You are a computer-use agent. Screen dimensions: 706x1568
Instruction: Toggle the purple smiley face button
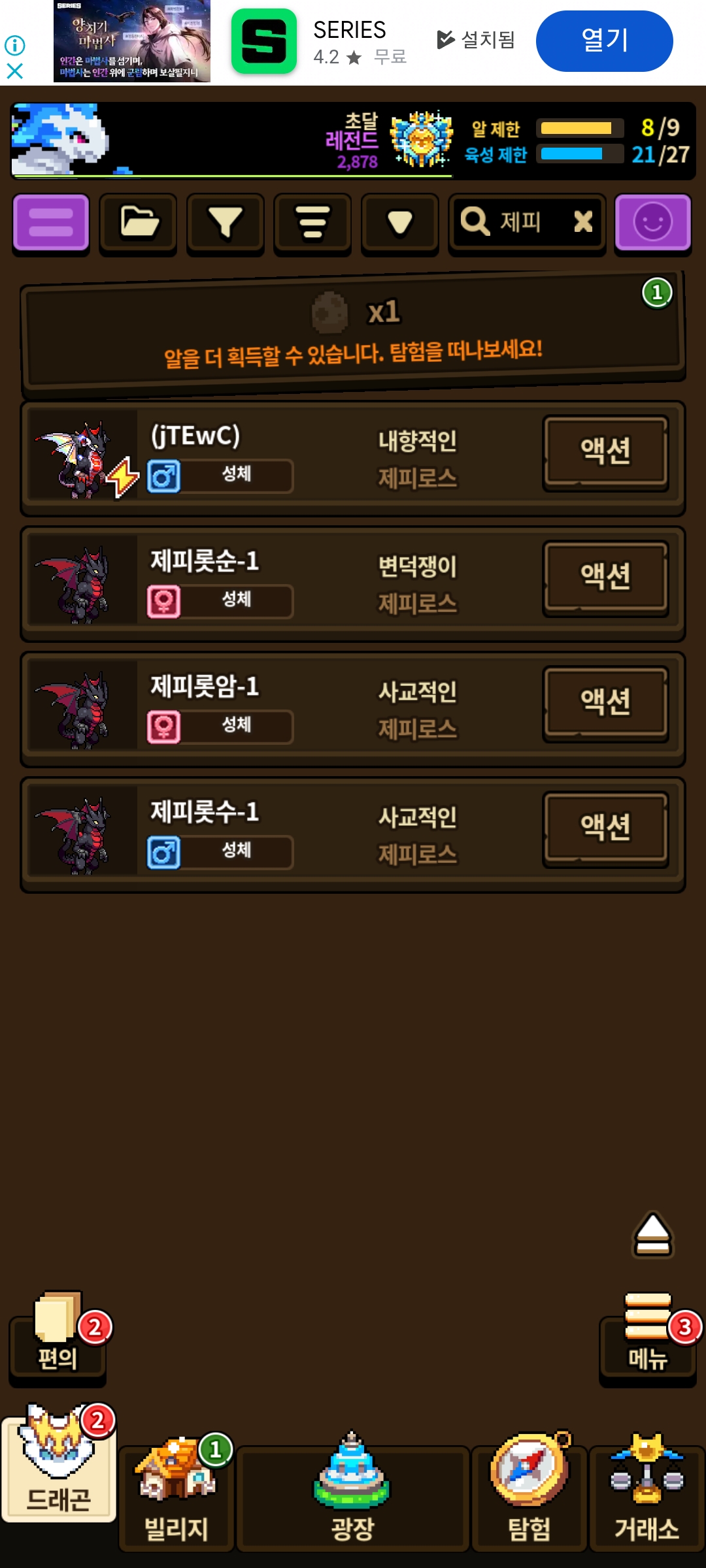tap(652, 223)
